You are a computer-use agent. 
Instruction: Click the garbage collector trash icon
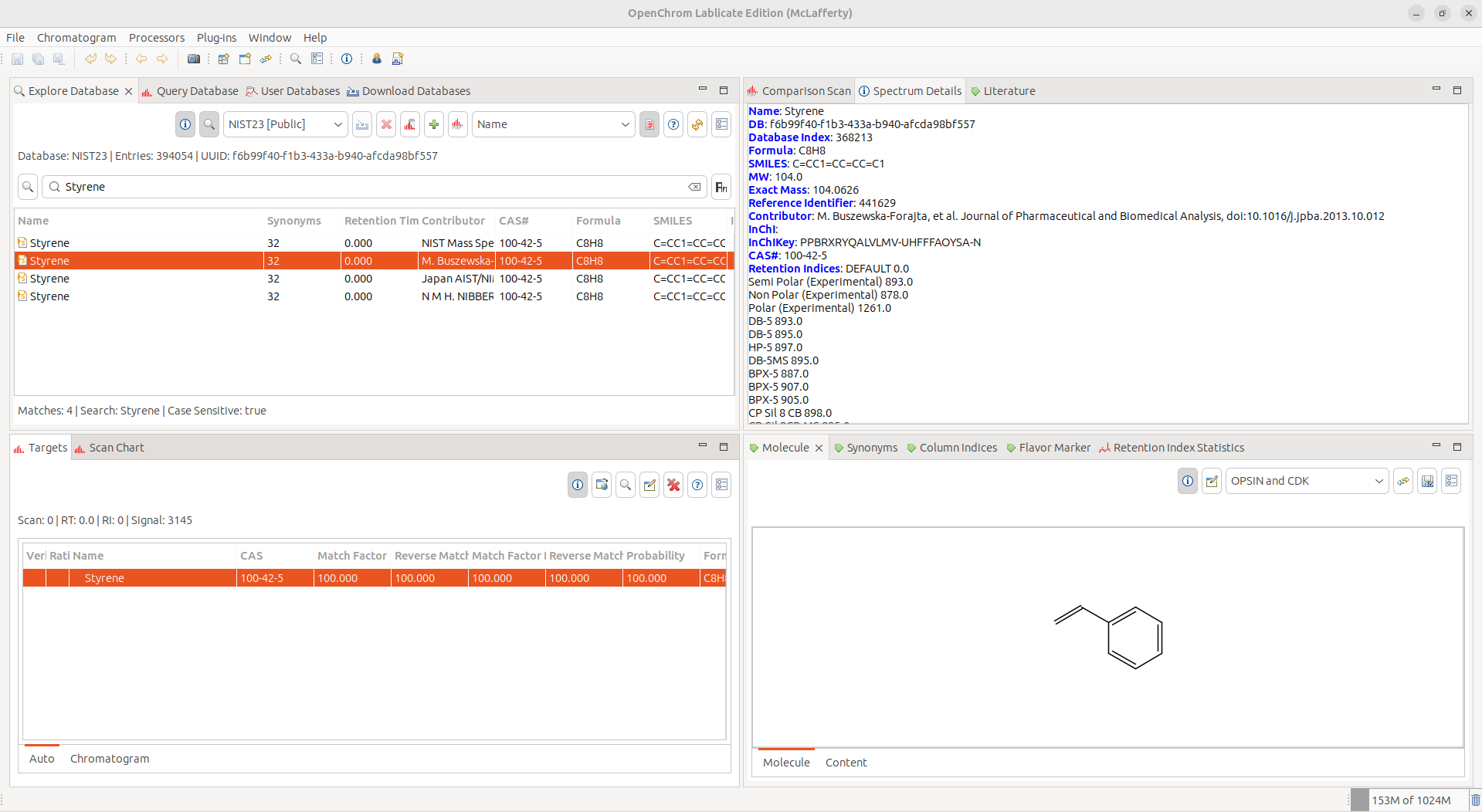pos(1475,800)
